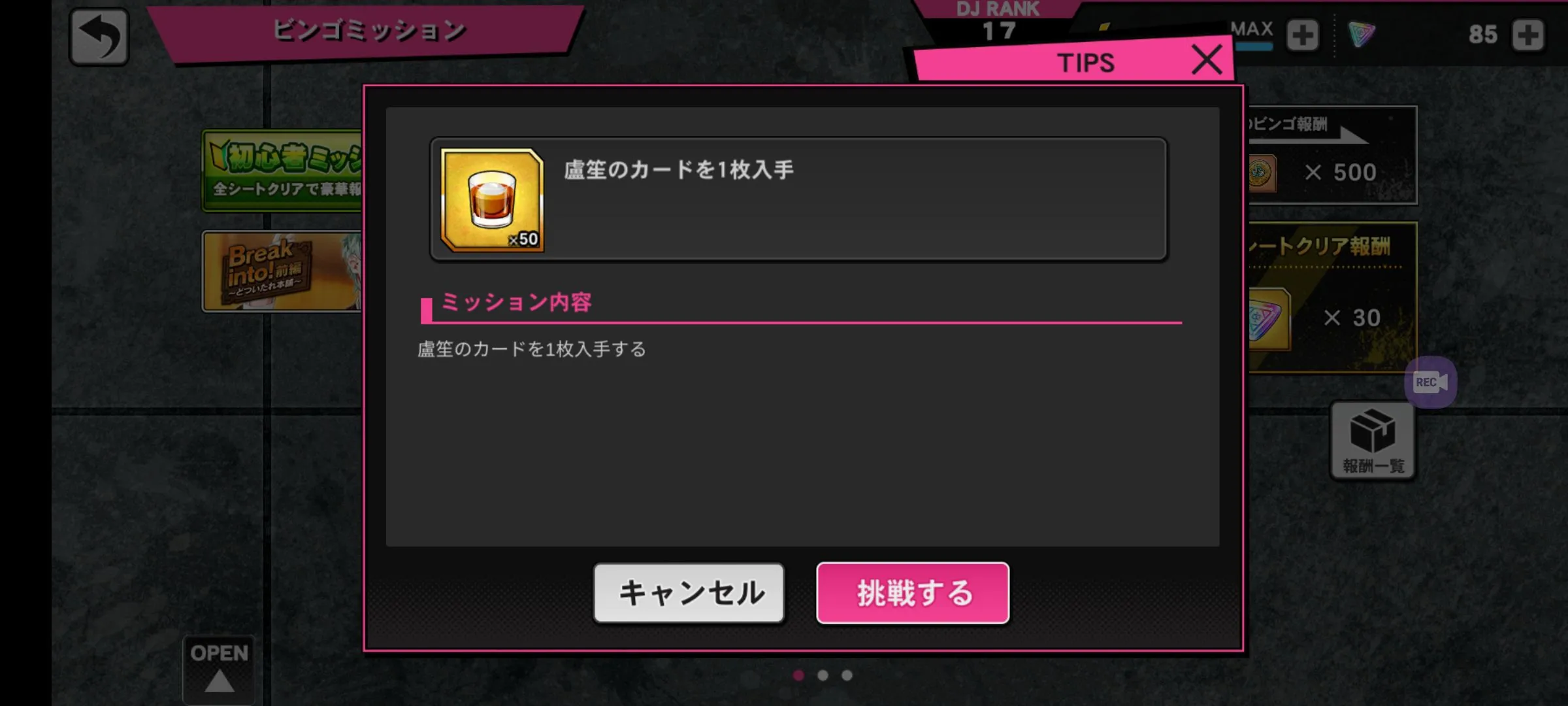Click the pink 挑戦する challenge button

click(x=913, y=593)
